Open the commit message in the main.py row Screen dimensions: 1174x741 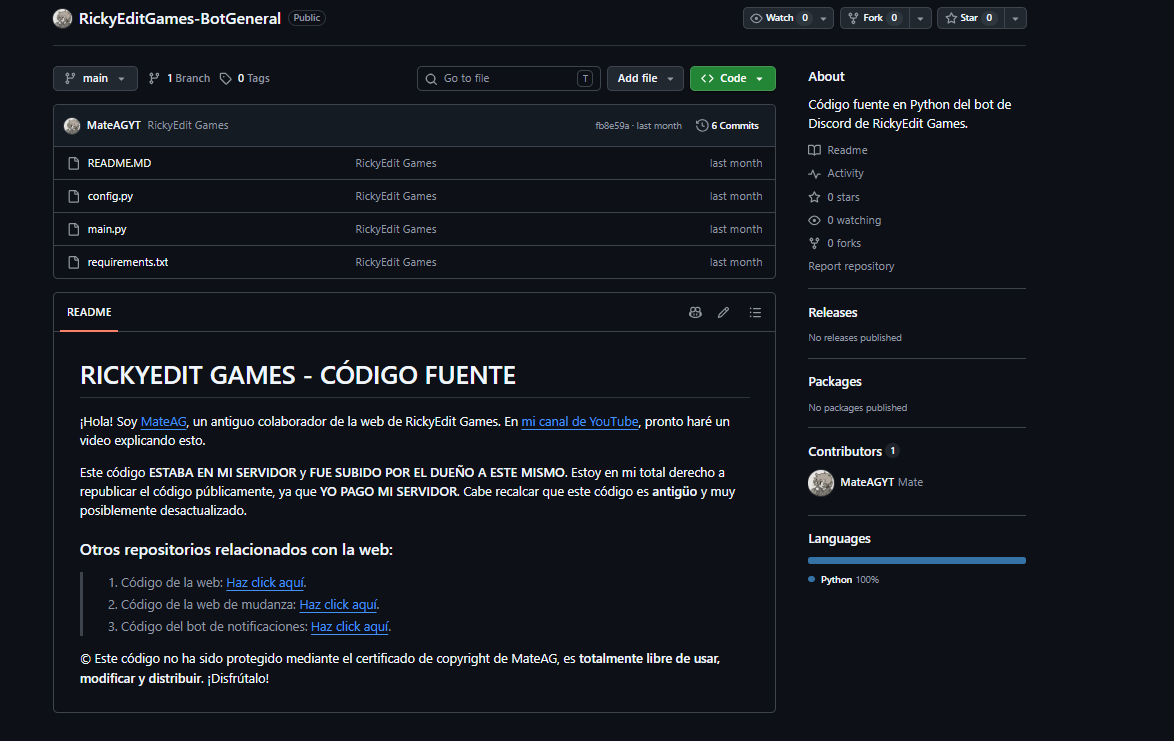[x=396, y=229]
